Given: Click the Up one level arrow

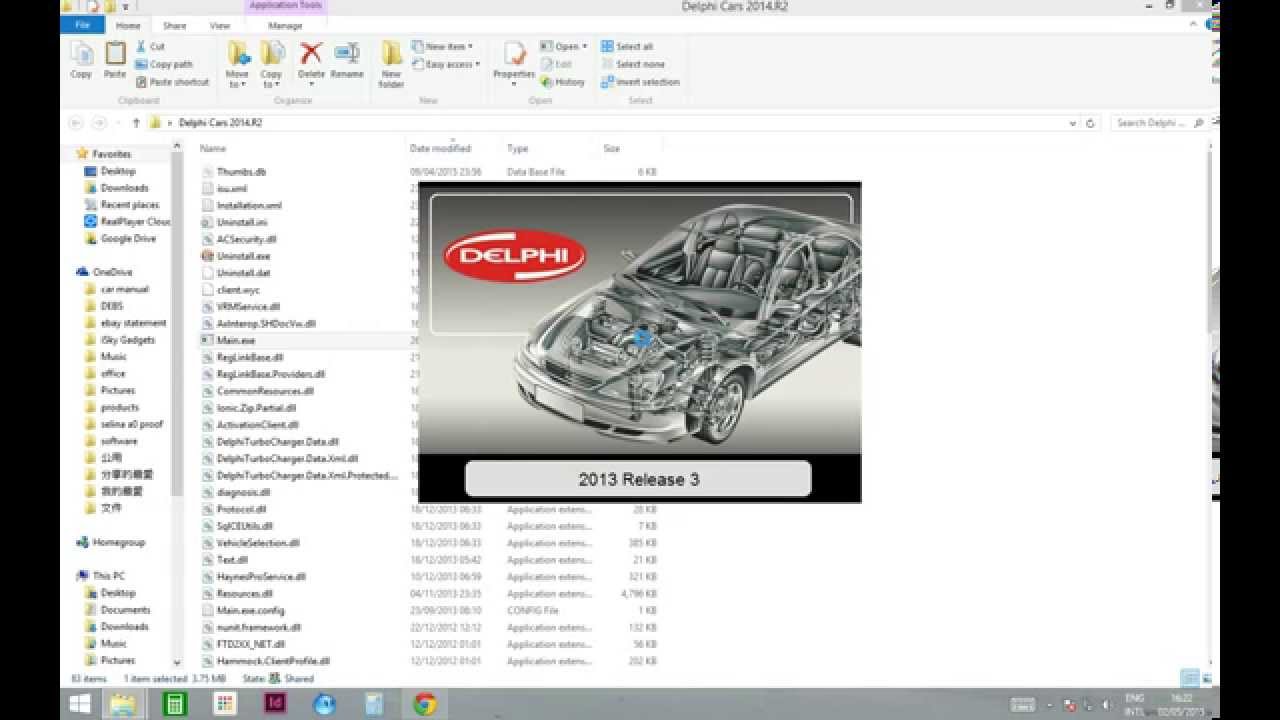Looking at the screenshot, I should [x=136, y=123].
